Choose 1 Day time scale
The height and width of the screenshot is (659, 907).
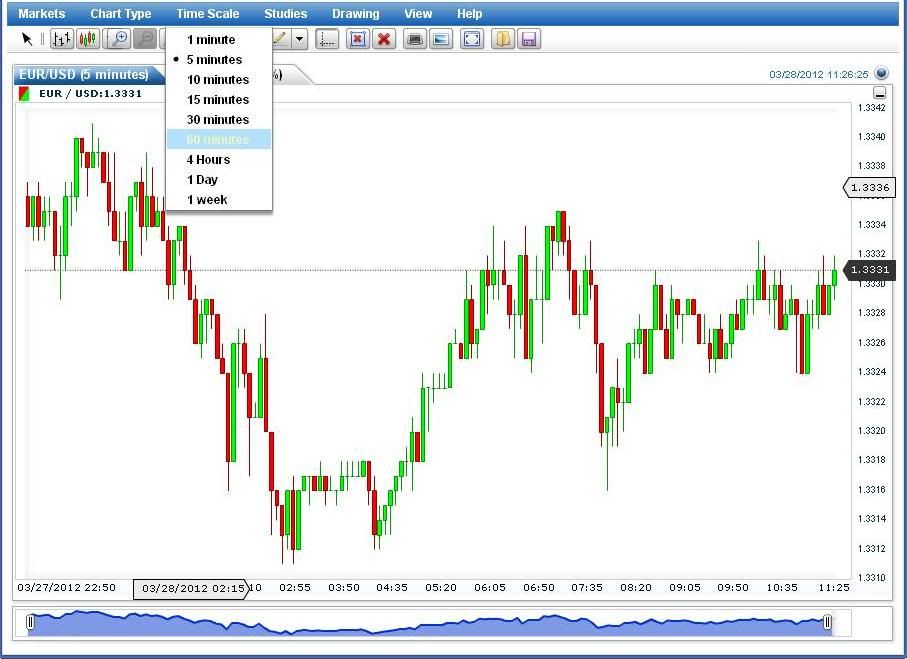pyautogui.click(x=219, y=180)
